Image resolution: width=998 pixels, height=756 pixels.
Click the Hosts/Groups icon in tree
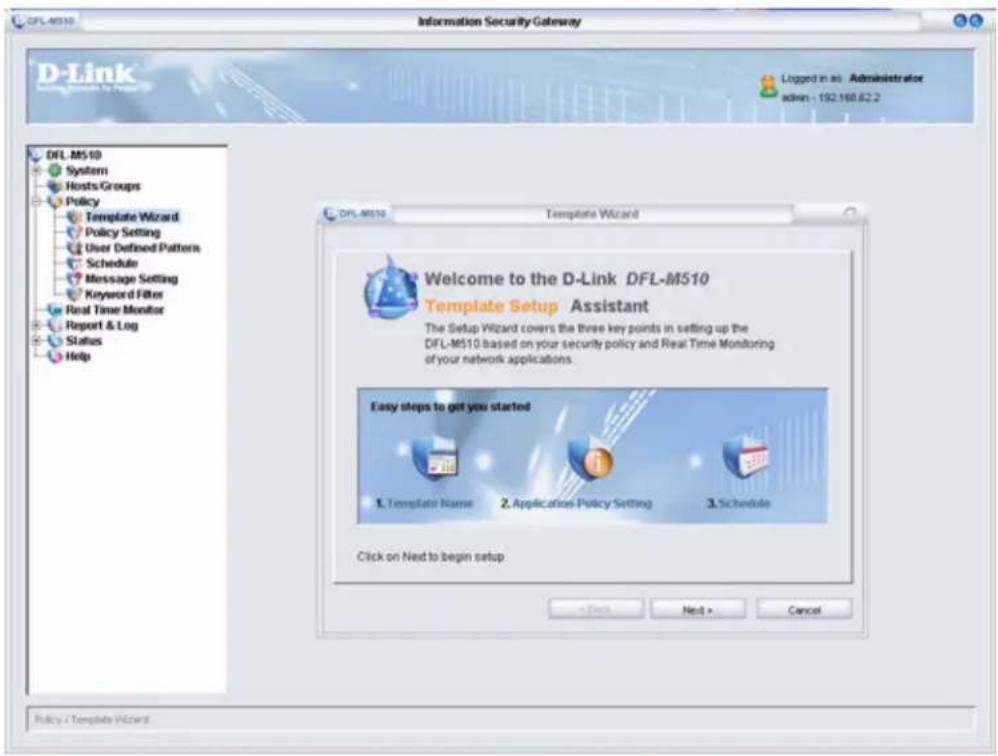[x=55, y=186]
